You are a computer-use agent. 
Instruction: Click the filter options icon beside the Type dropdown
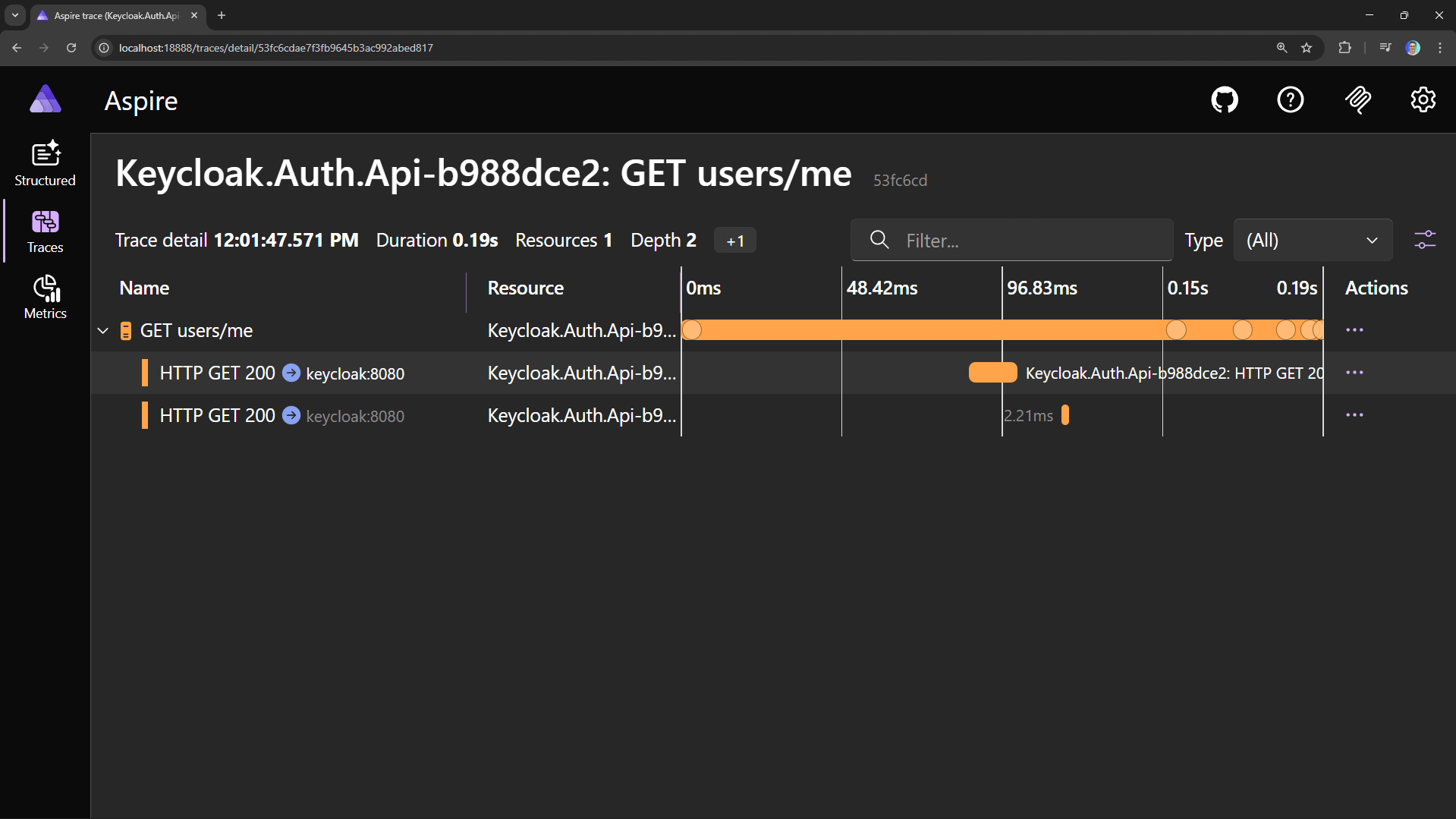point(1426,239)
